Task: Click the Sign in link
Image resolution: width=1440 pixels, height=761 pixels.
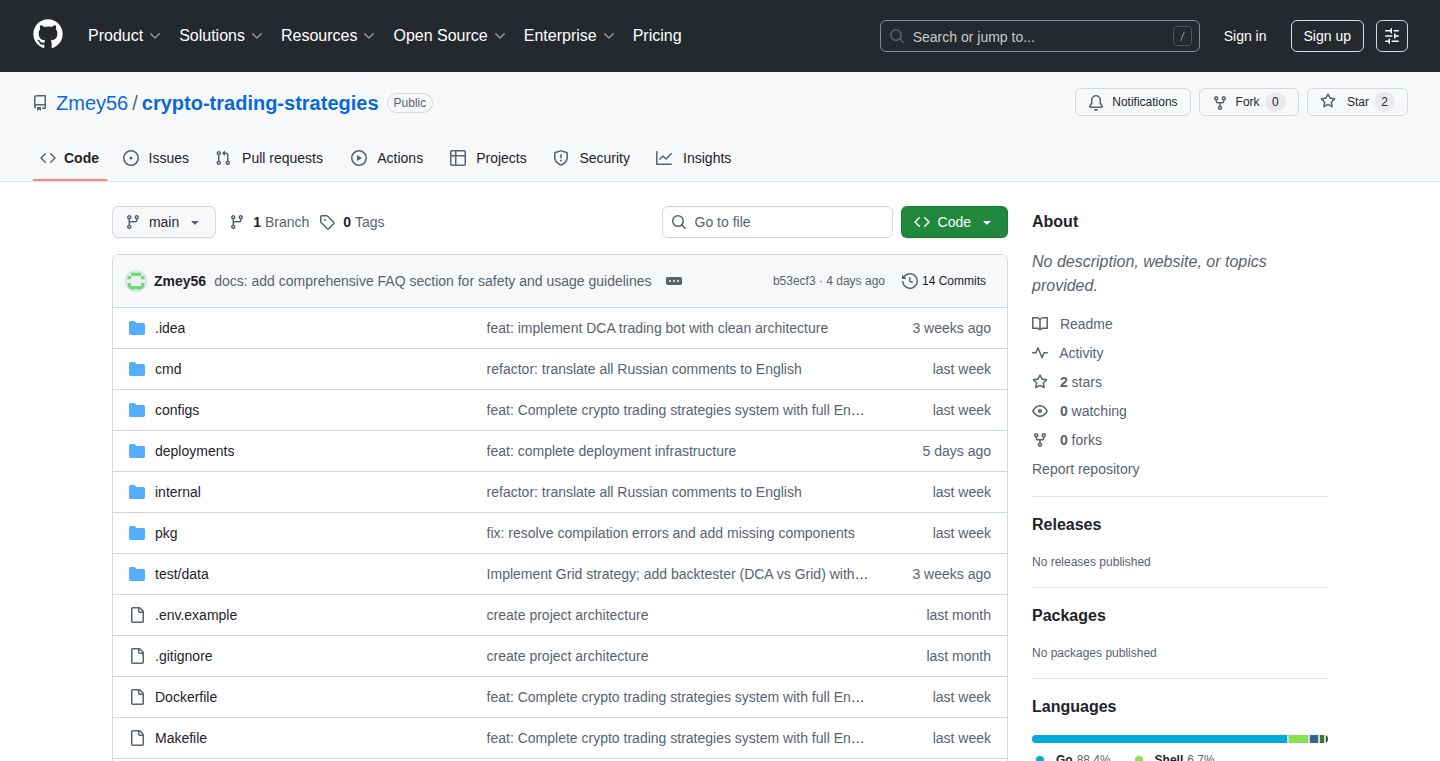Action: click(1245, 36)
